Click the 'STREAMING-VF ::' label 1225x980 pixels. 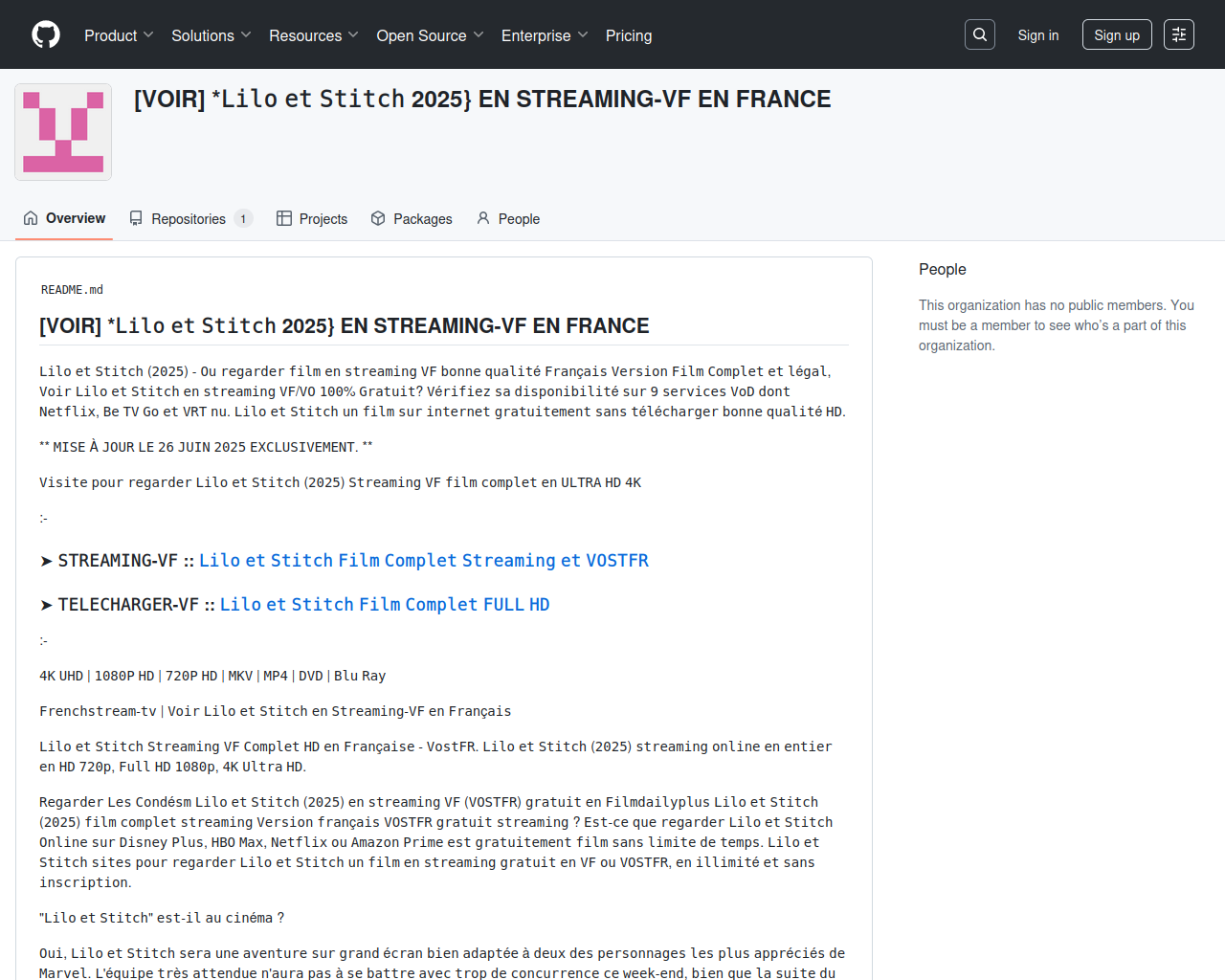pyautogui.click(x=118, y=560)
